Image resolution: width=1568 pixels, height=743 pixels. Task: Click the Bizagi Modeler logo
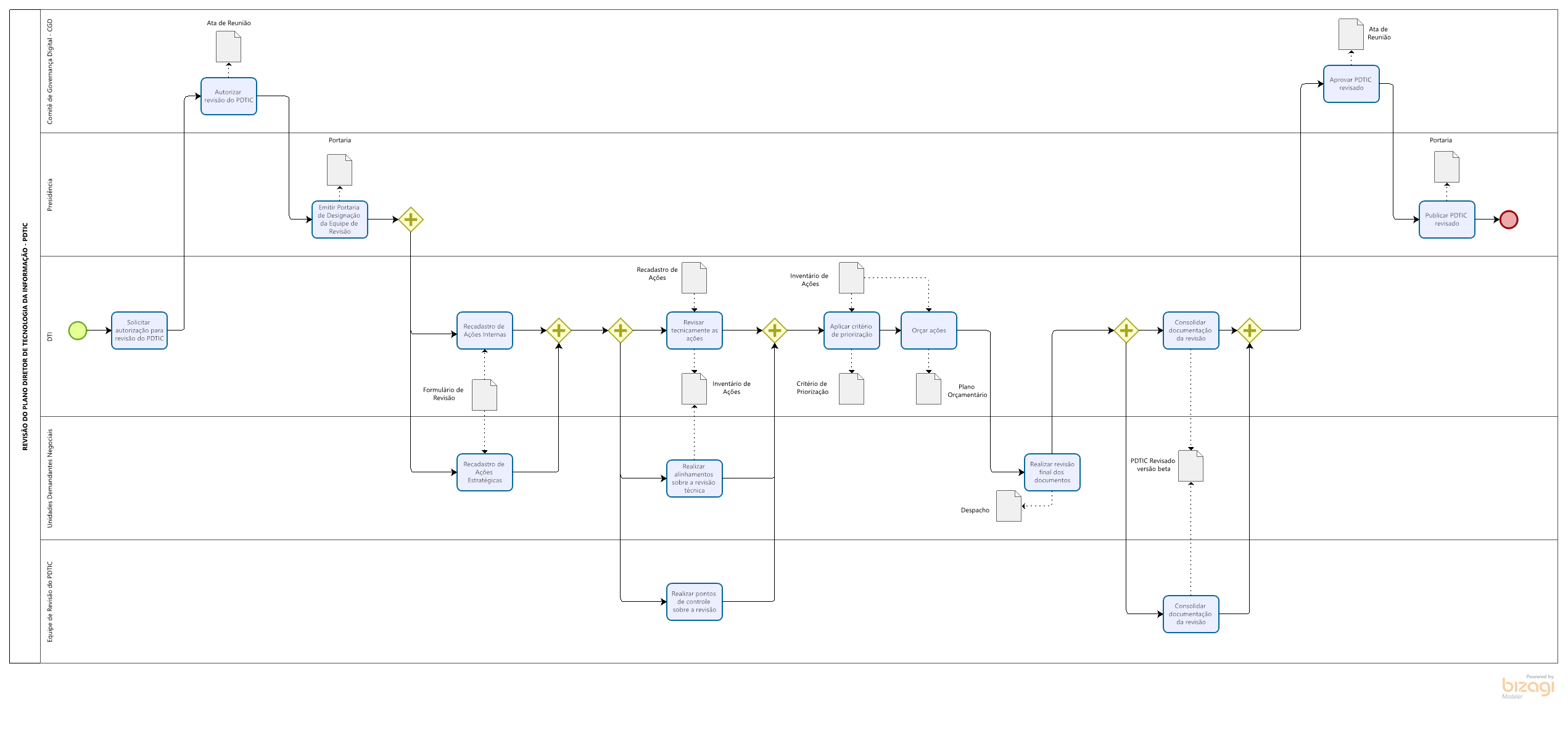[x=1527, y=687]
